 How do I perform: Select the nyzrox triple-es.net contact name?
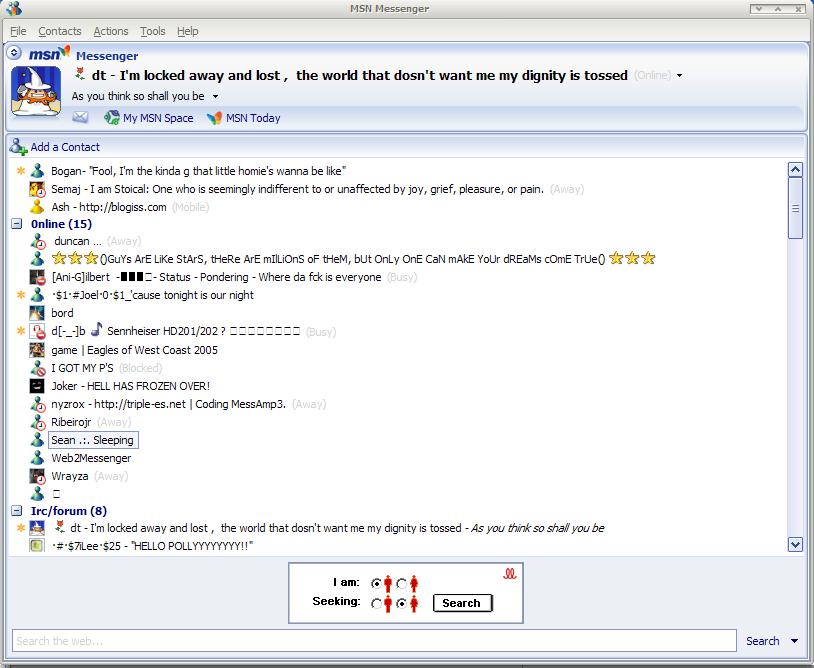[x=169, y=404]
